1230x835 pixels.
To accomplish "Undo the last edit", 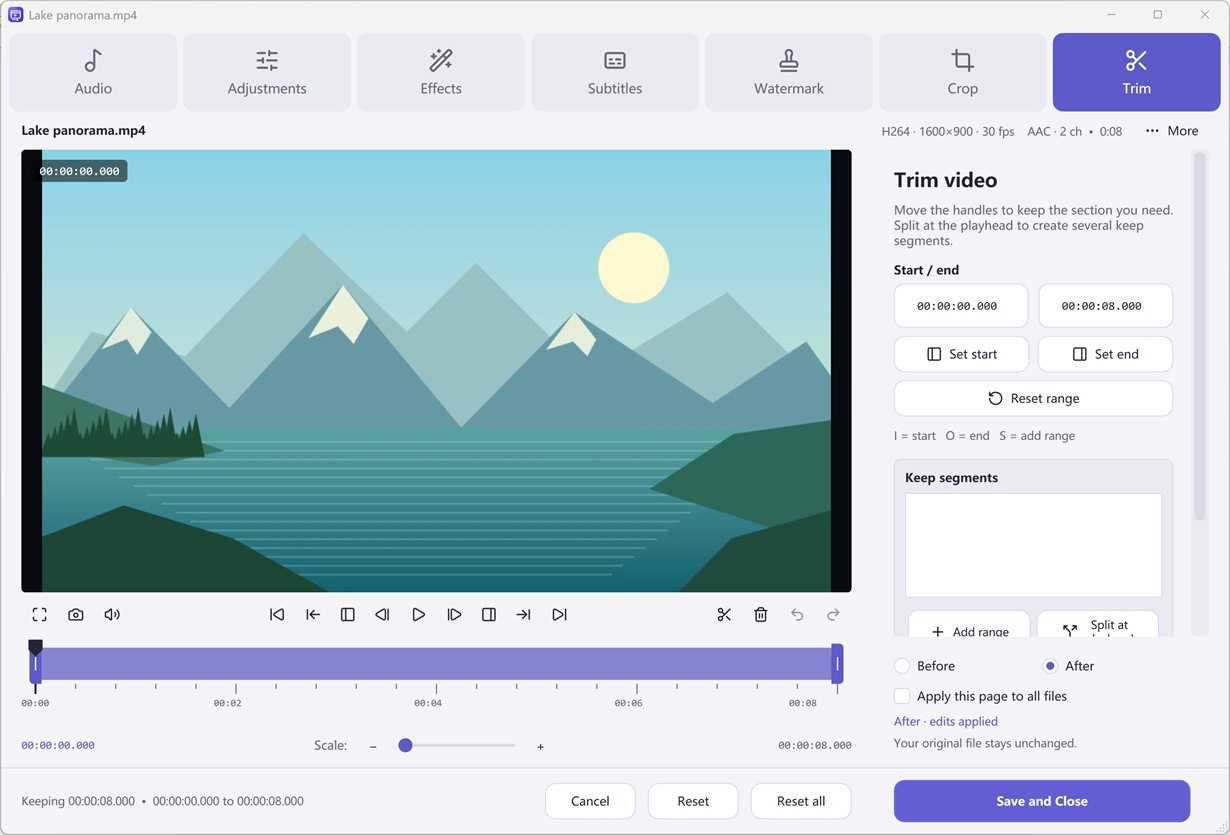I will click(x=797, y=615).
